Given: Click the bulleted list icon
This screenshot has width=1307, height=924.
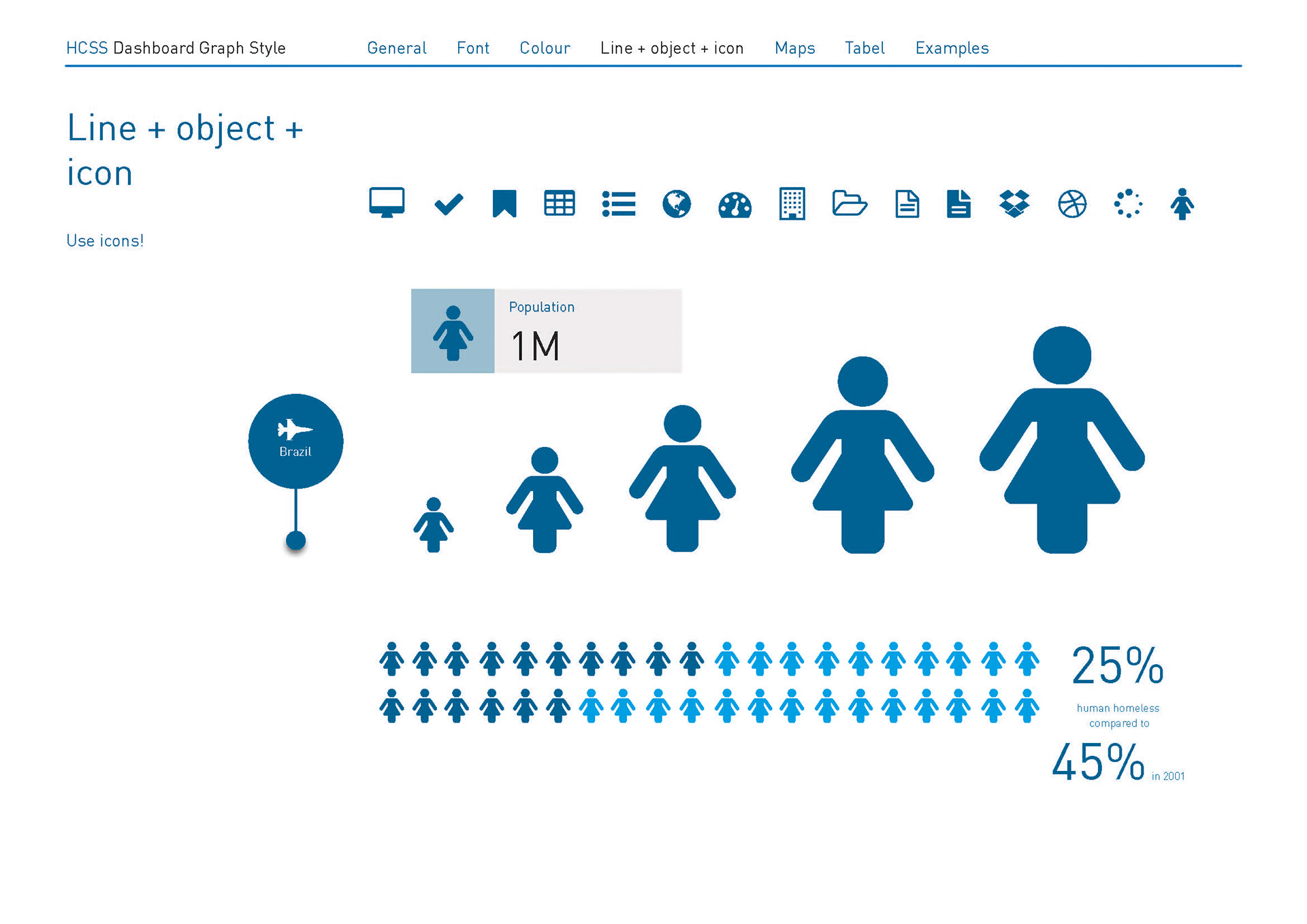Looking at the screenshot, I should (619, 203).
